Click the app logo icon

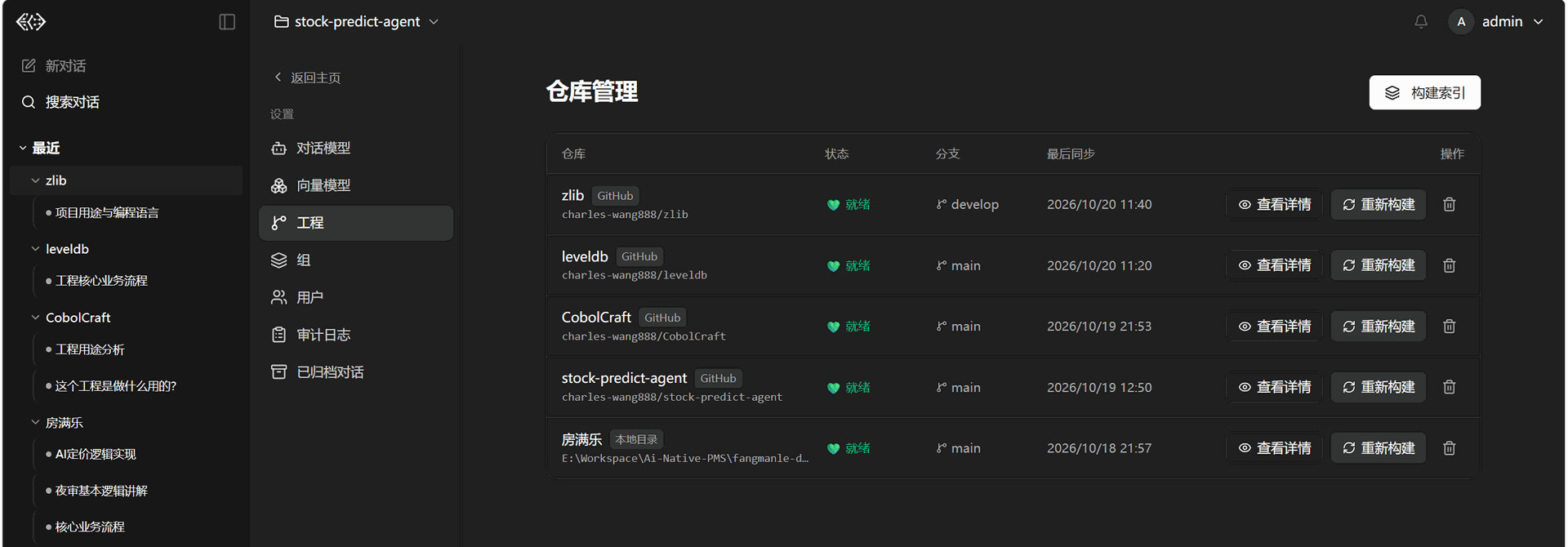pos(31,22)
